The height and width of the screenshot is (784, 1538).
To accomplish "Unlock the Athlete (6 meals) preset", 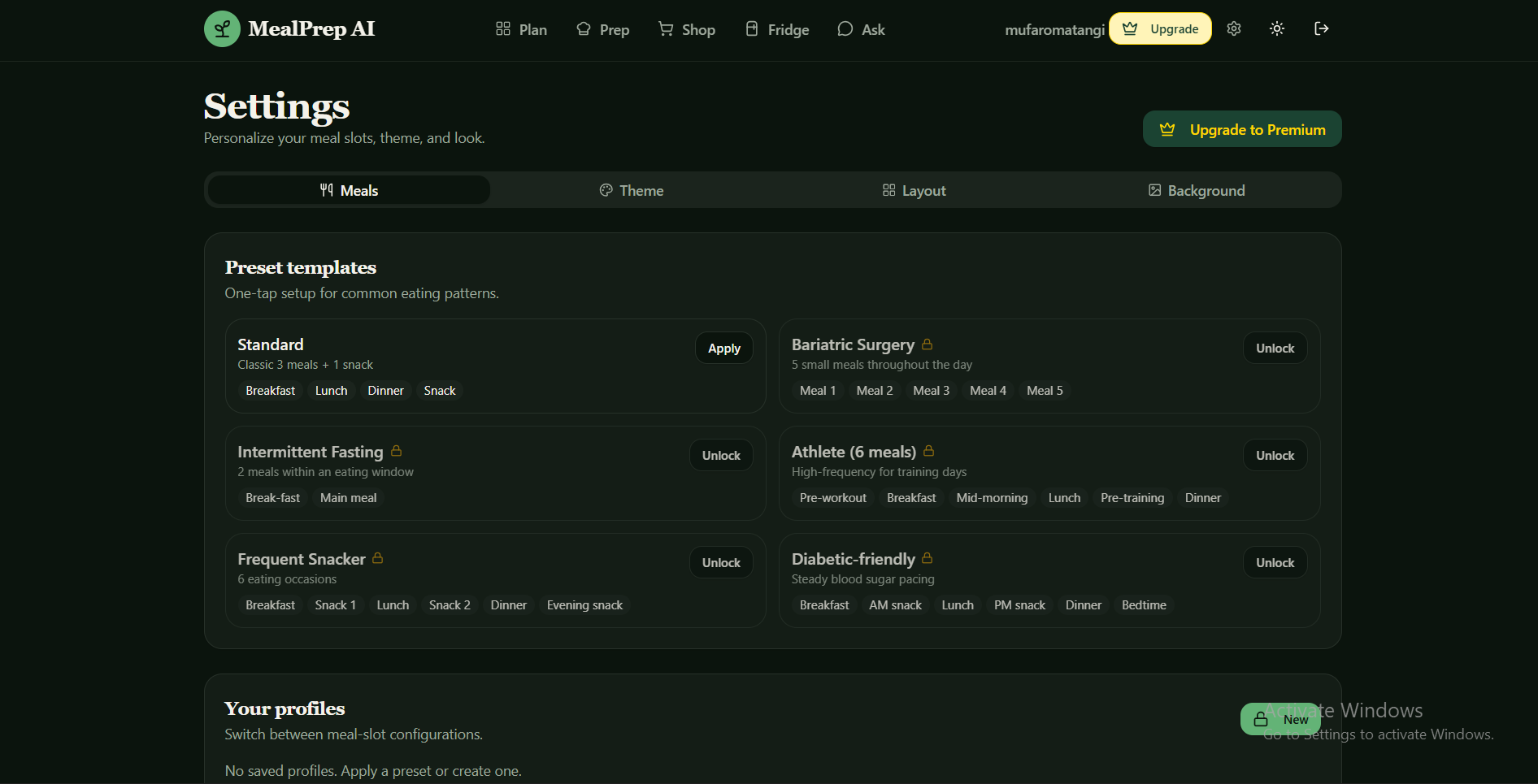I will coord(1275,455).
